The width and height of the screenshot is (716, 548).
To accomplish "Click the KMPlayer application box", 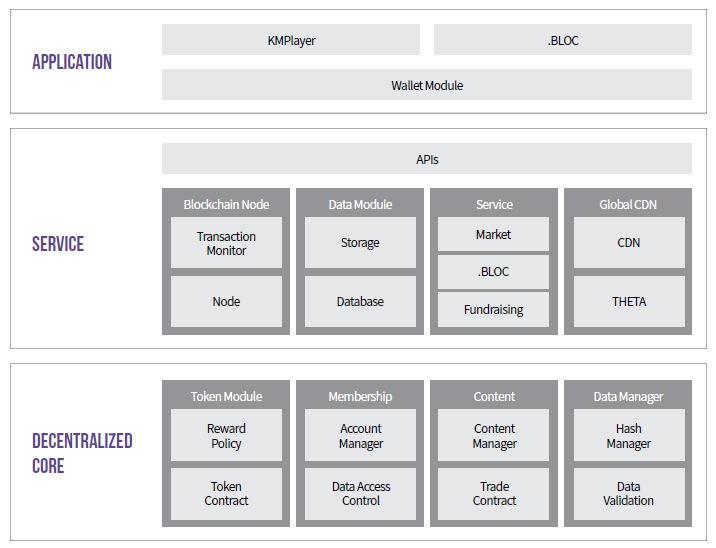I will (x=291, y=40).
